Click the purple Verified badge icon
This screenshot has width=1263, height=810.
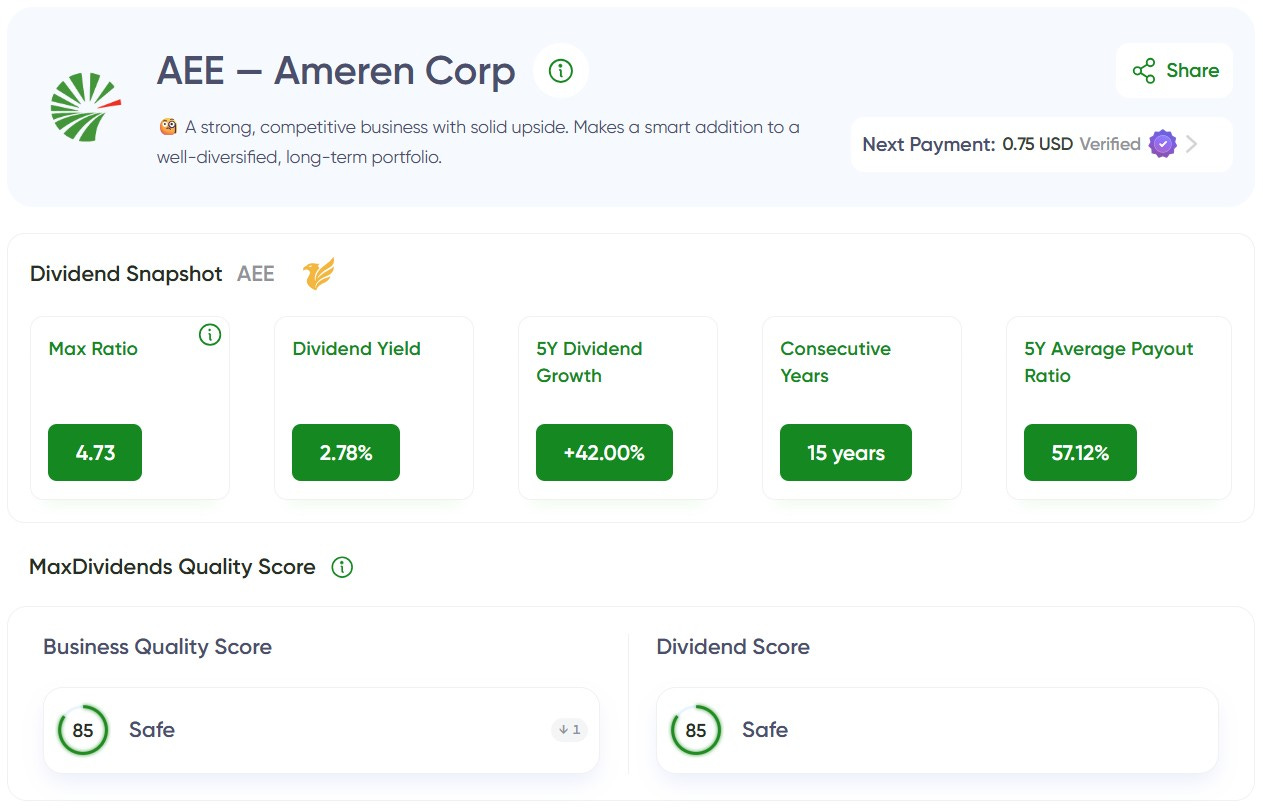[x=1162, y=144]
